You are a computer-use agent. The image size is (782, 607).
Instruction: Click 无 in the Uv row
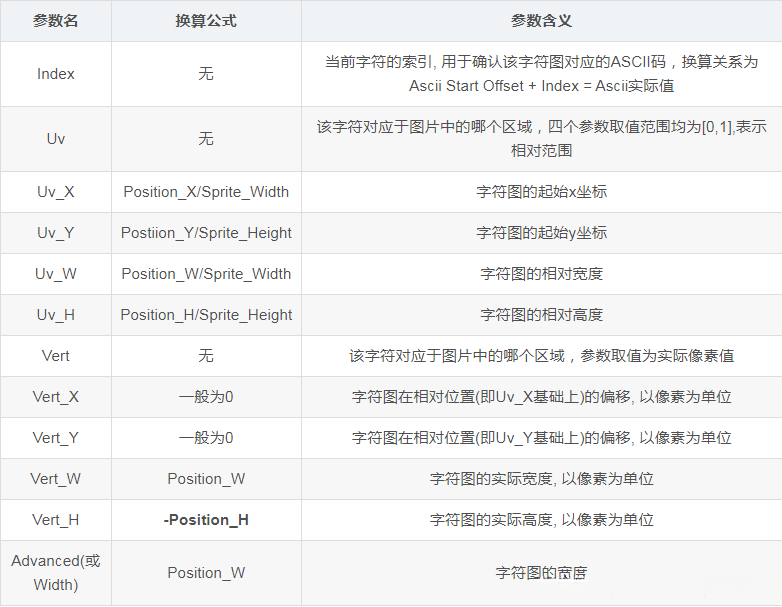tap(206, 139)
